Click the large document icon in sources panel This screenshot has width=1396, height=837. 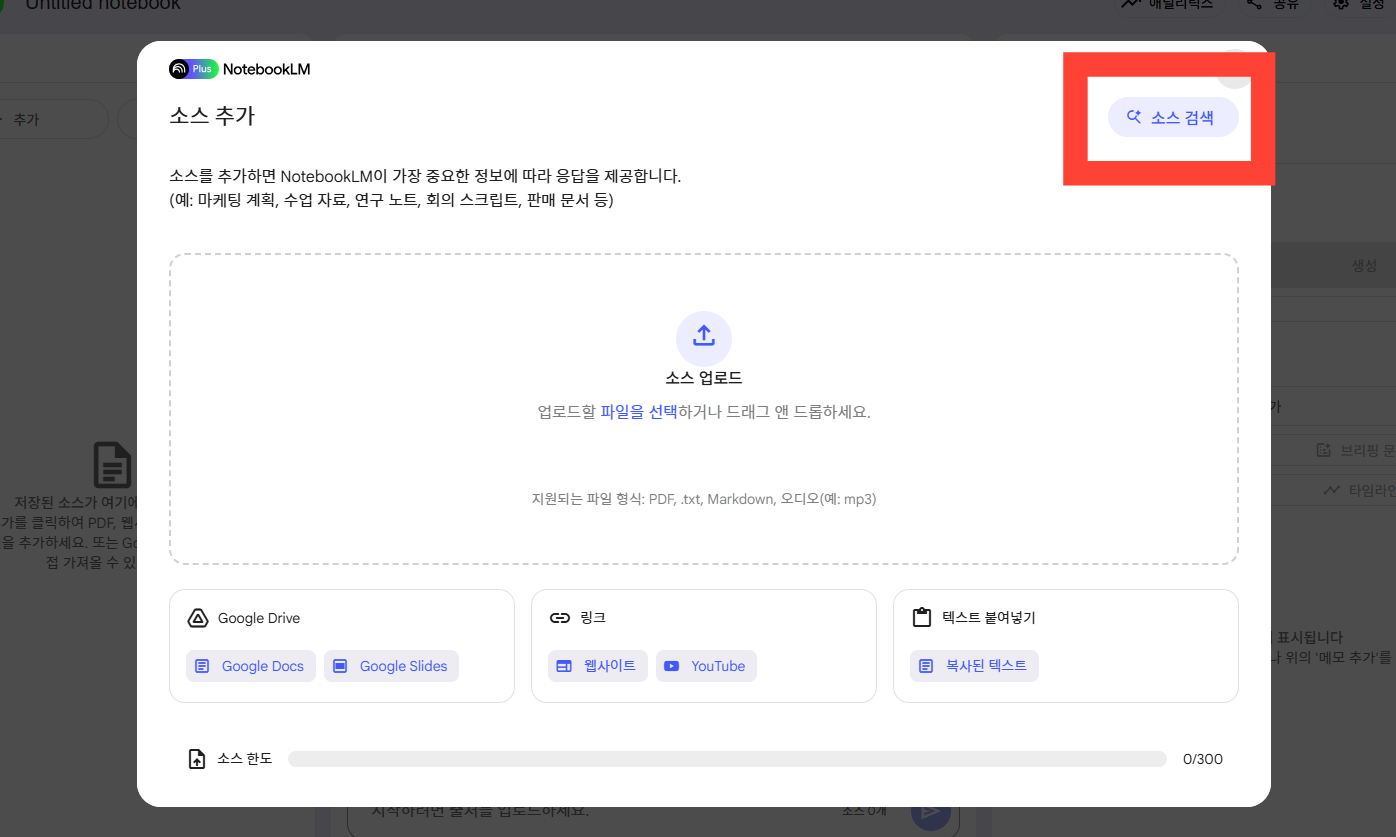coord(112,465)
